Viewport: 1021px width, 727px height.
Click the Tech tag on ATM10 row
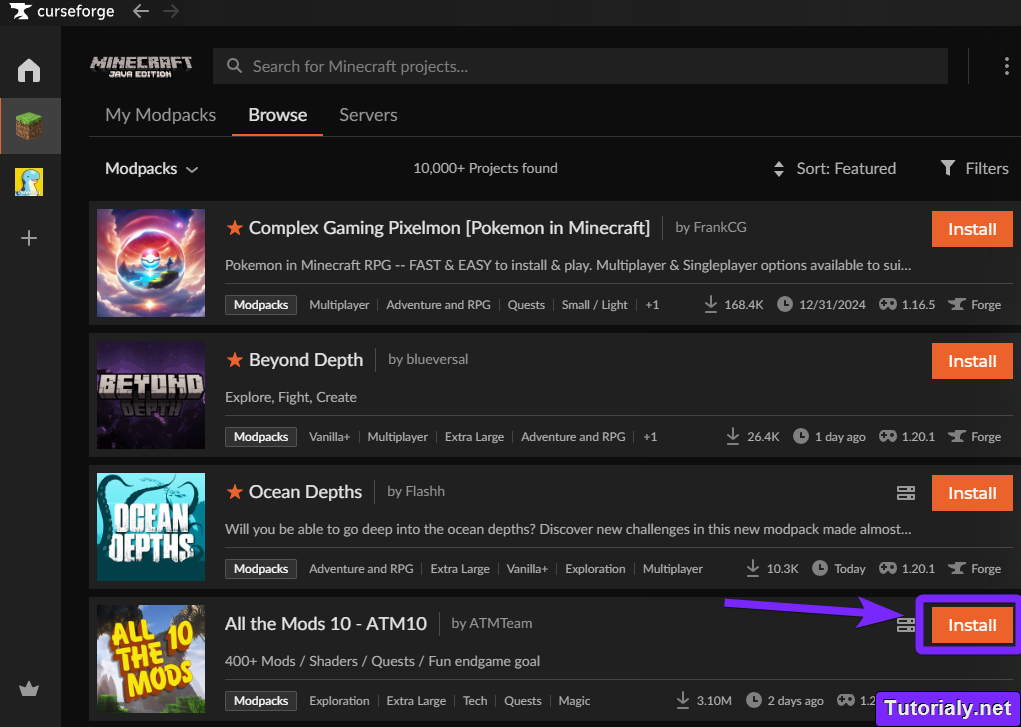click(475, 701)
